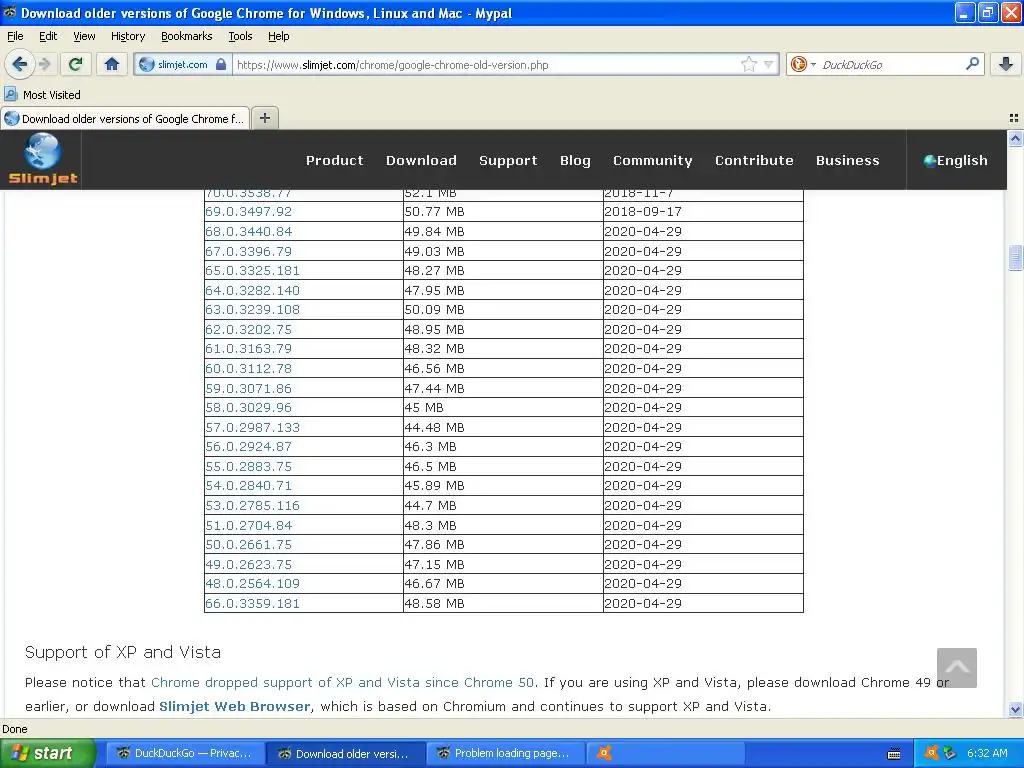Open the Product navigation item
Screen dimensions: 1024x768
pos(334,160)
